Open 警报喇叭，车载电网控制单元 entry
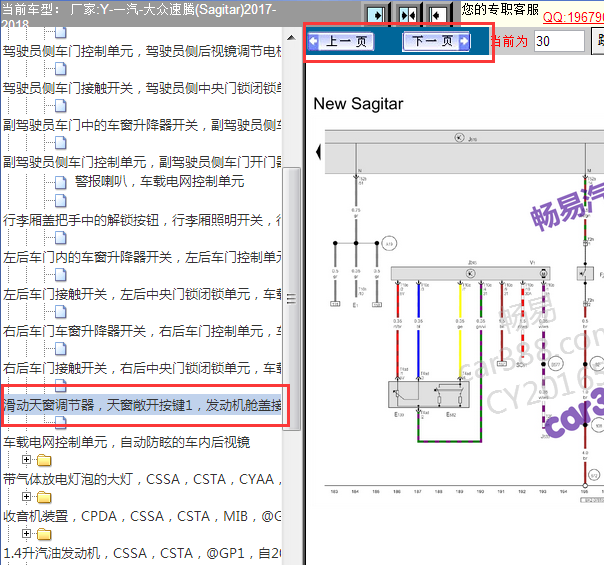The height and width of the screenshot is (565, 604). tap(159, 181)
